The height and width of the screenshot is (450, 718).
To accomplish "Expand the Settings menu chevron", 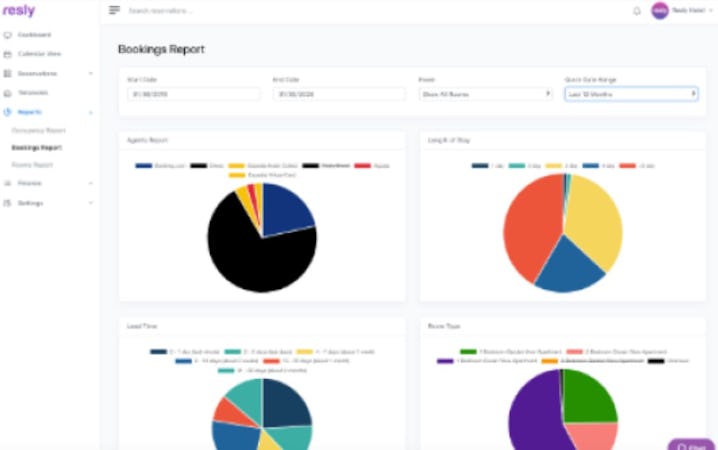I will coord(91,203).
